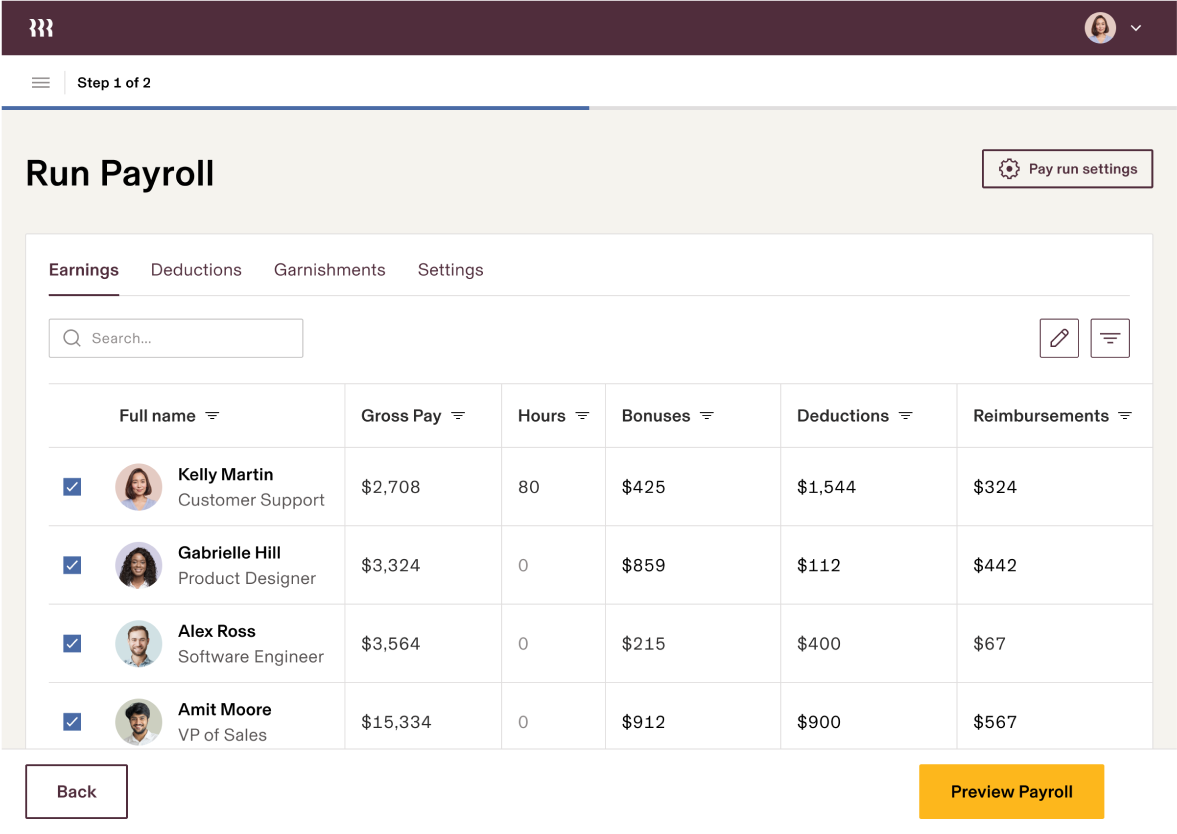Image resolution: width=1177 pixels, height=834 pixels.
Task: Select the Alex Ross name
Action: pyautogui.click(x=216, y=631)
